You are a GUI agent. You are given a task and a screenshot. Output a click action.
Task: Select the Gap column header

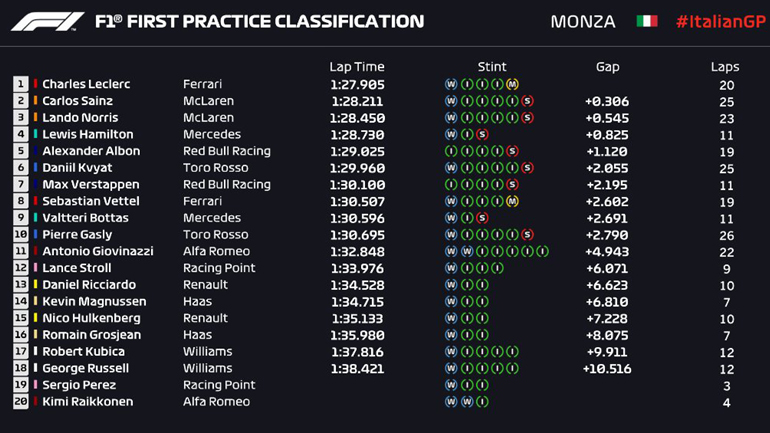pyautogui.click(x=607, y=67)
